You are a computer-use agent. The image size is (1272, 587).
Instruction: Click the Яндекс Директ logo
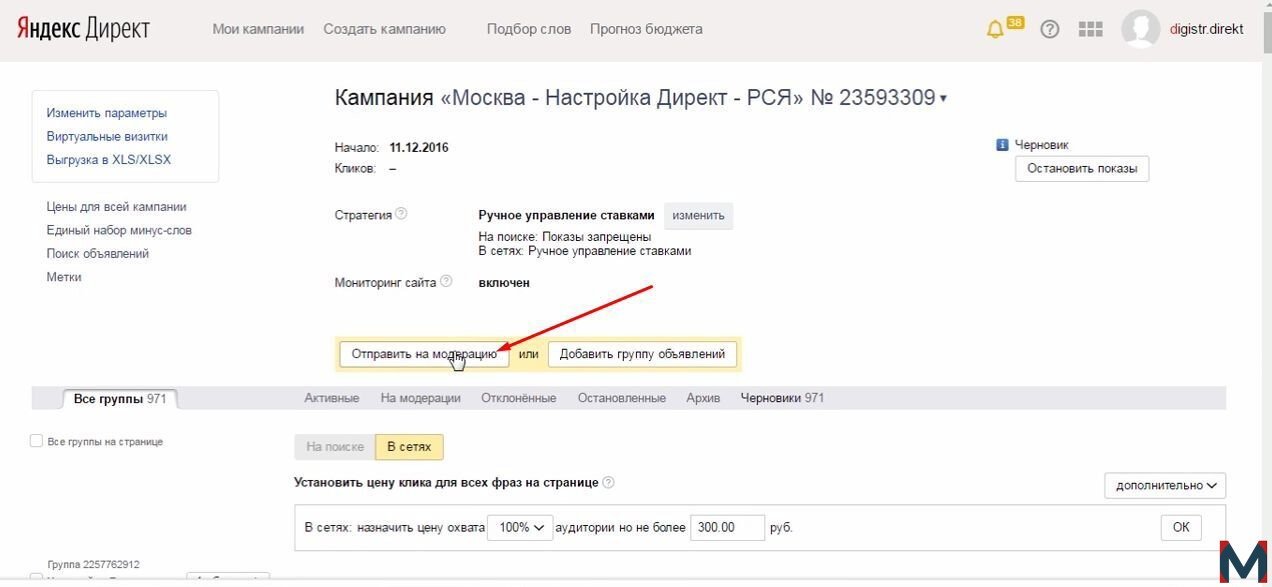[83, 29]
